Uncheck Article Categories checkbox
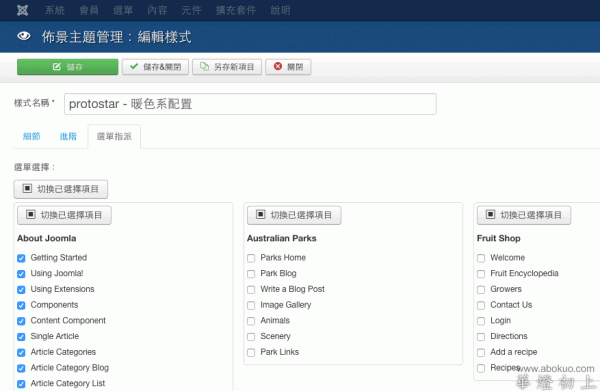The width and height of the screenshot is (600, 391). click(21, 352)
